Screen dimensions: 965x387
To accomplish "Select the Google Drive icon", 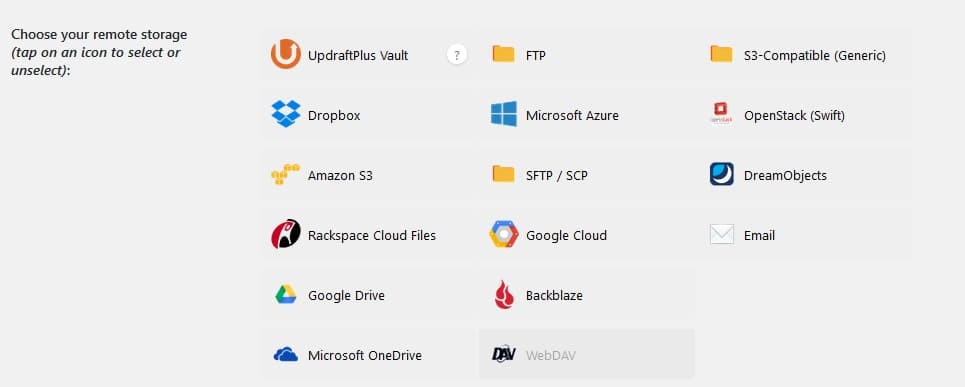I will (x=286, y=294).
